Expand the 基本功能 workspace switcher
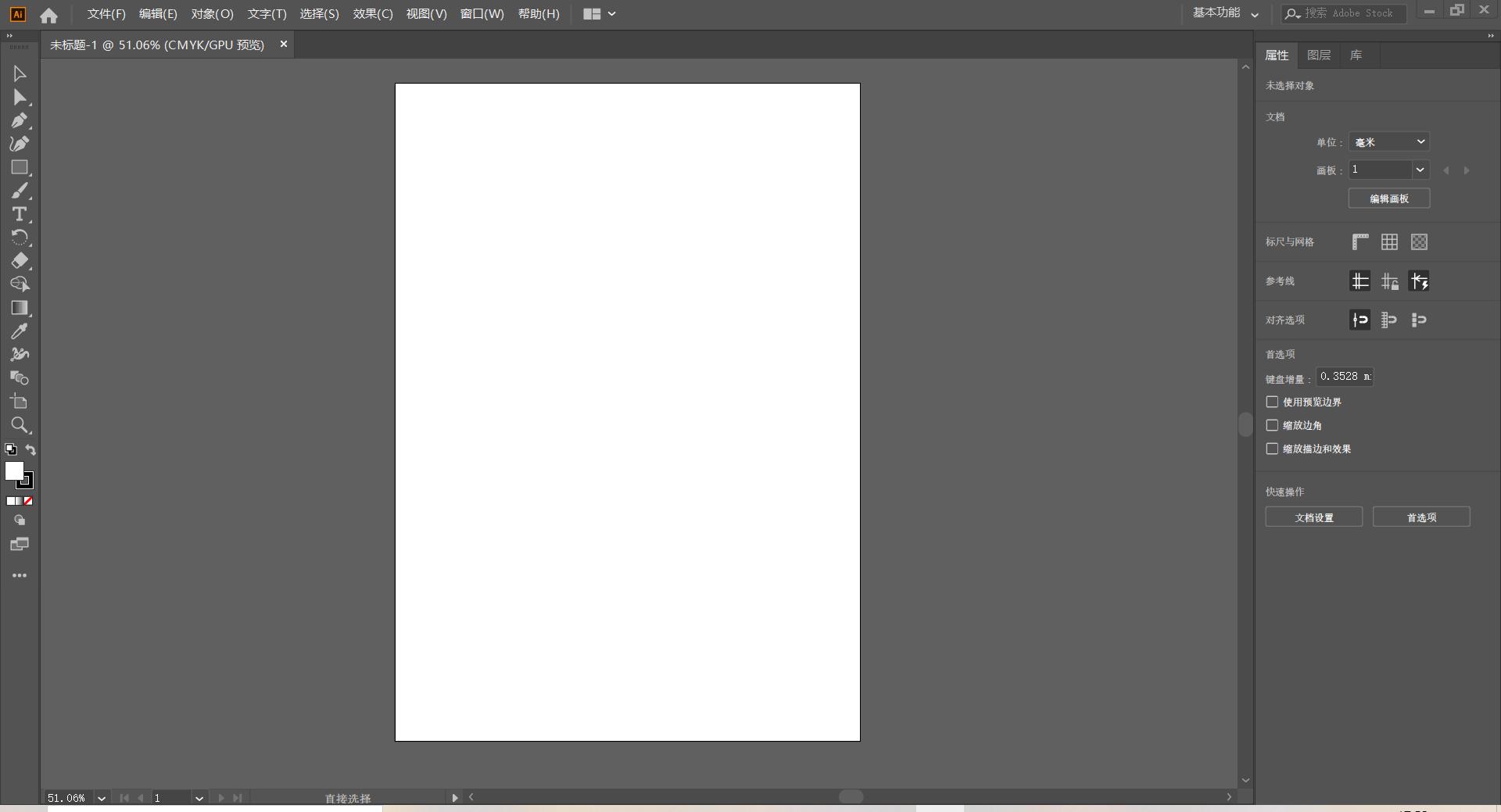 (x=1225, y=13)
